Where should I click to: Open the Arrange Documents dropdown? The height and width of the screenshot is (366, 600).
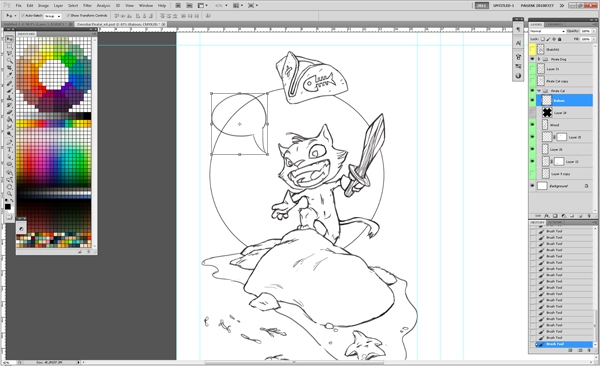tap(238, 6)
